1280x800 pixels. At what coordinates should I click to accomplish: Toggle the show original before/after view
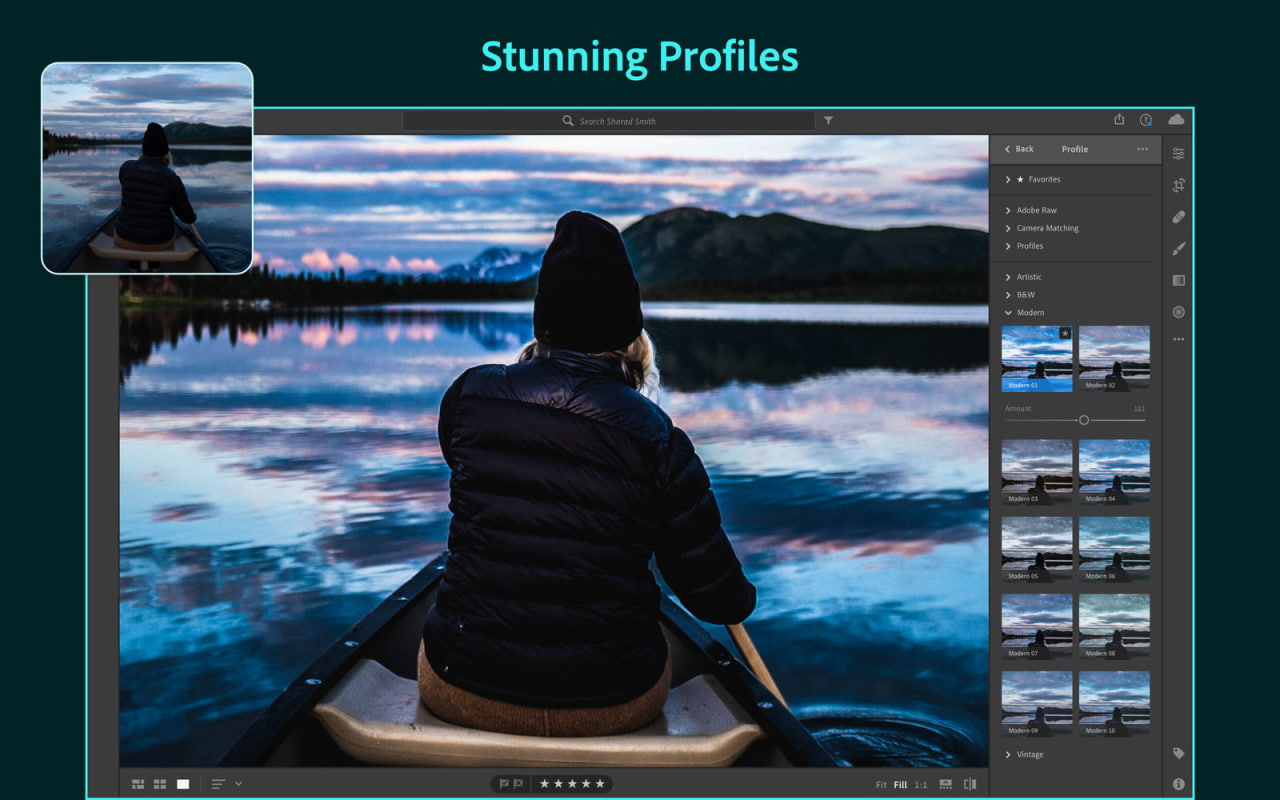[x=969, y=784]
